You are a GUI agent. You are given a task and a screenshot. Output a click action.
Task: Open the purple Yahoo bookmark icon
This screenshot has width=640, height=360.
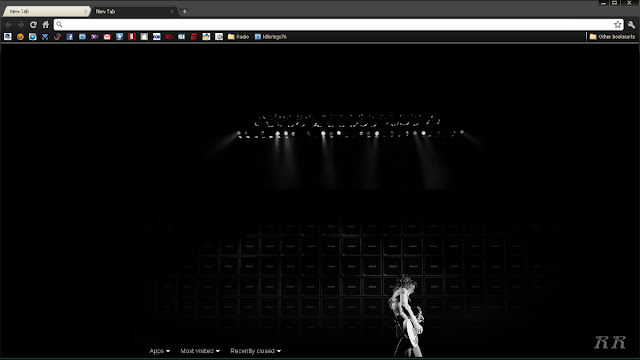(x=95, y=37)
